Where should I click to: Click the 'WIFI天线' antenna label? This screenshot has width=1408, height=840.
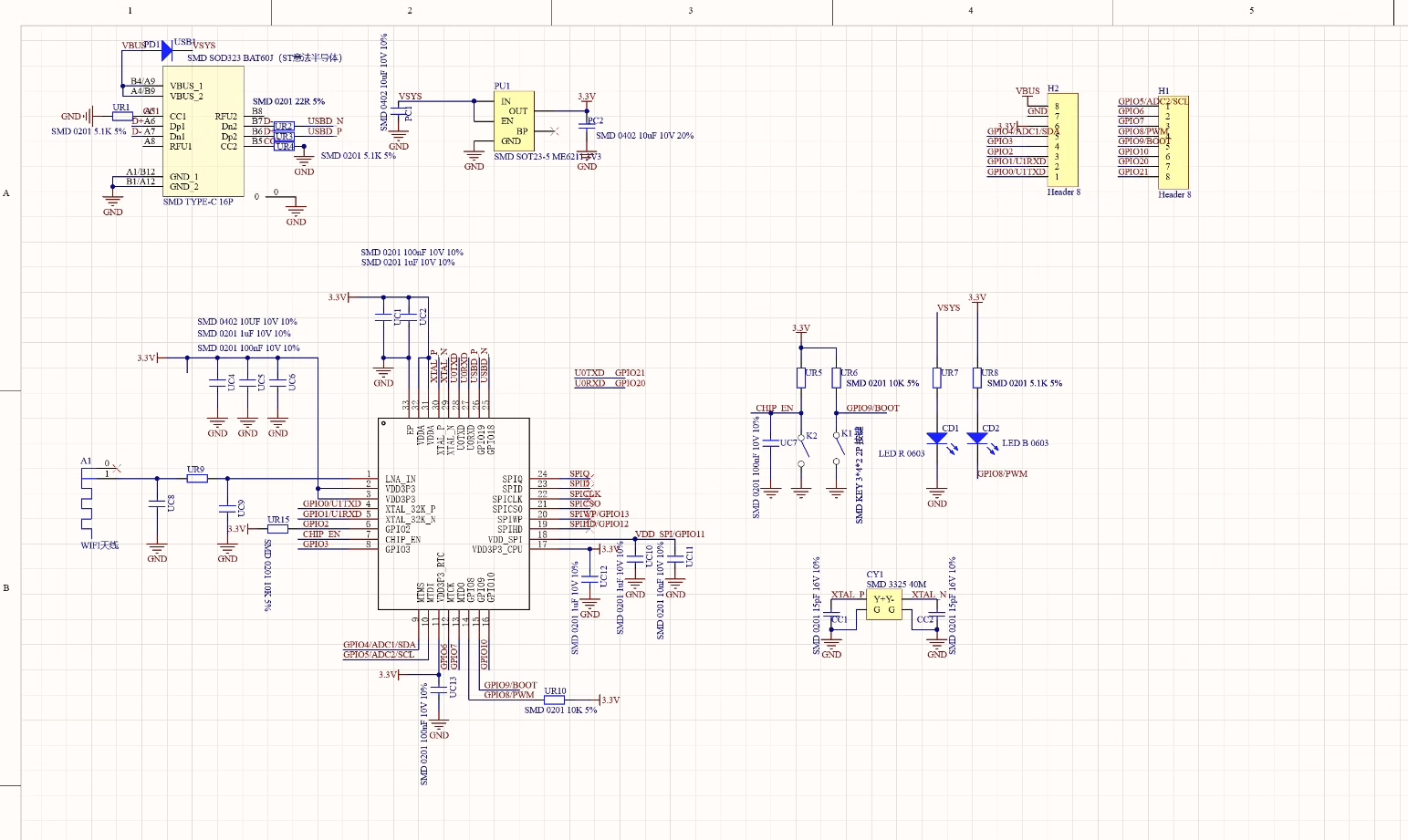(x=99, y=545)
